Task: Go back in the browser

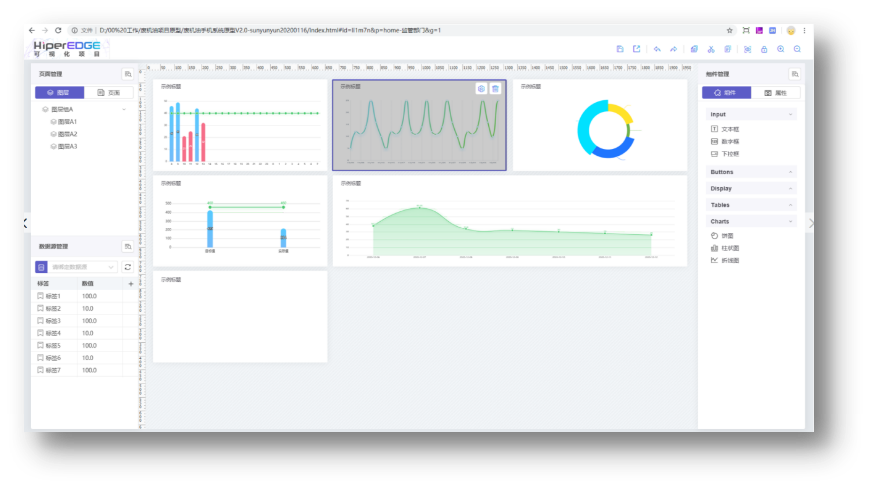Action: 32,30
